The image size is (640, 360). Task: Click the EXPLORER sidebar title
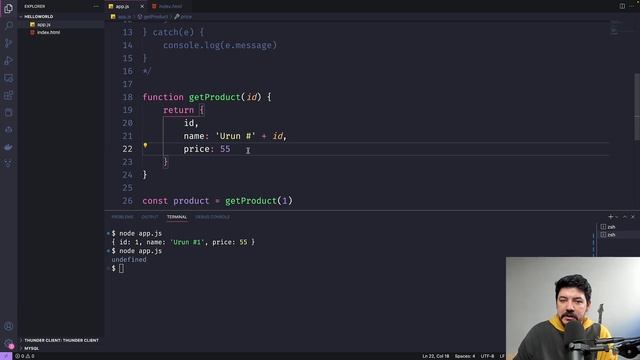35,6
